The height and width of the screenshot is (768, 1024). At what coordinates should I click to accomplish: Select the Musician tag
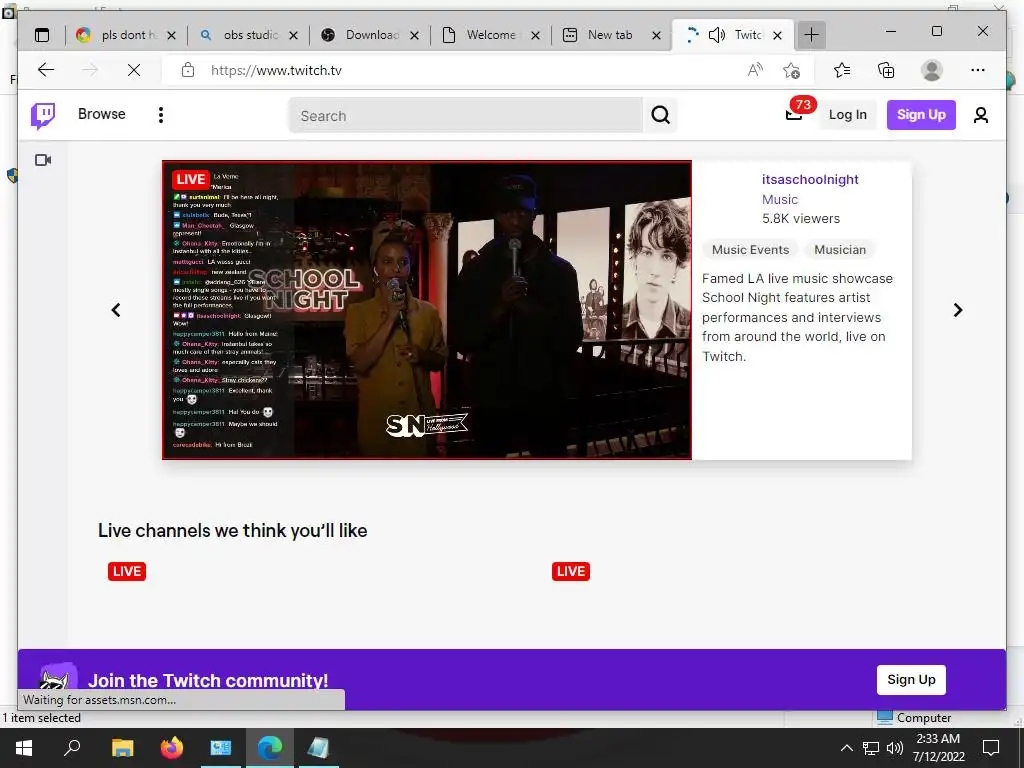click(840, 249)
